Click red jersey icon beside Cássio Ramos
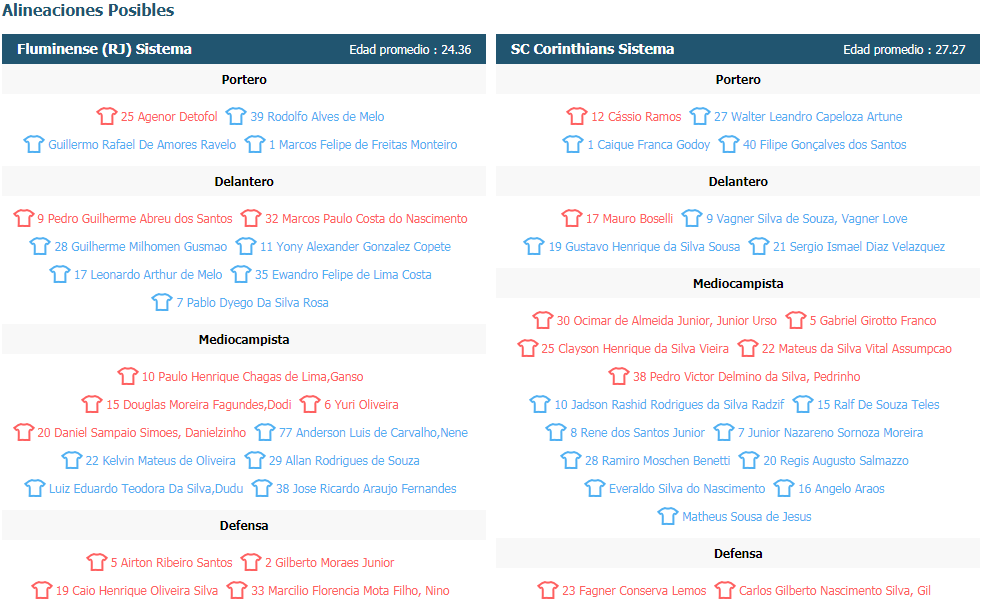The width and height of the screenshot is (982, 604). (x=577, y=117)
